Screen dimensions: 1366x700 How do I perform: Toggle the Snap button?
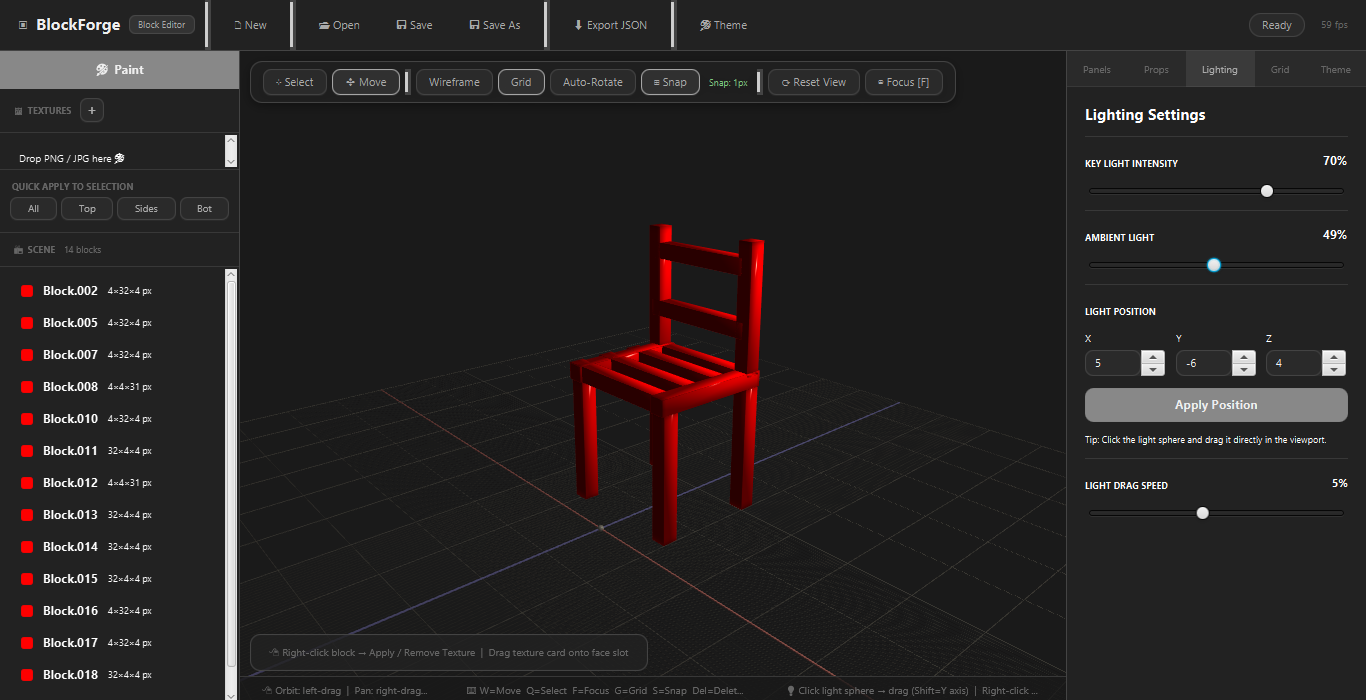[670, 82]
